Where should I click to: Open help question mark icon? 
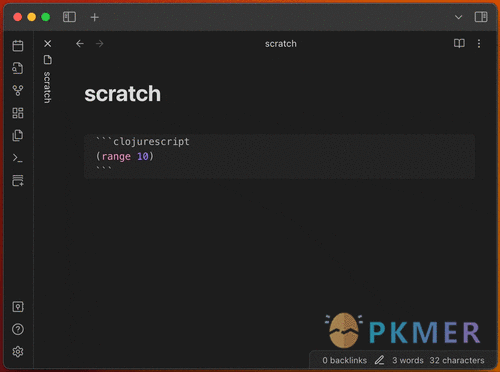click(x=18, y=329)
